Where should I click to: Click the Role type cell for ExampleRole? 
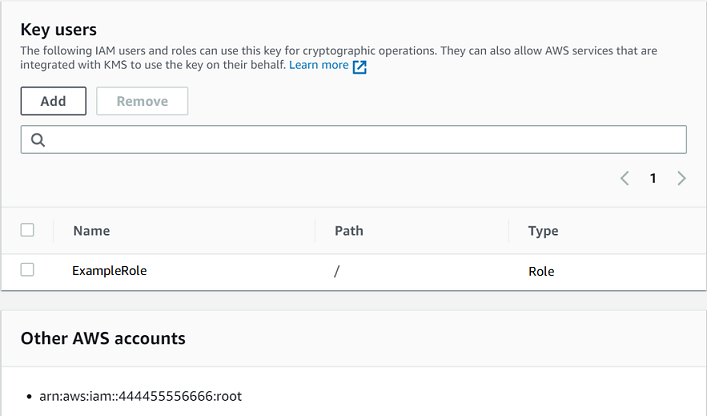[x=541, y=271]
